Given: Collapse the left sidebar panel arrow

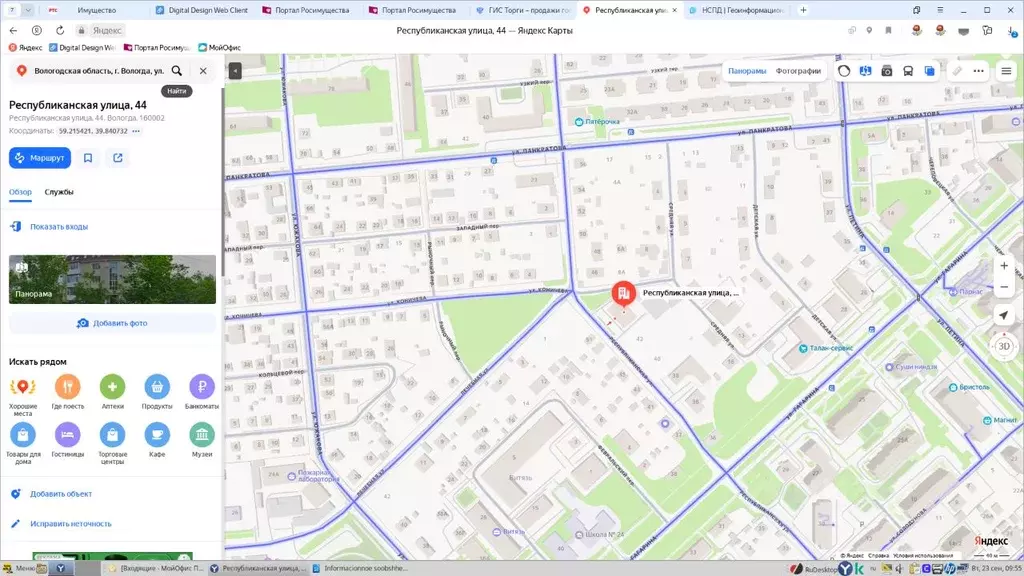Looking at the screenshot, I should pyautogui.click(x=235, y=71).
